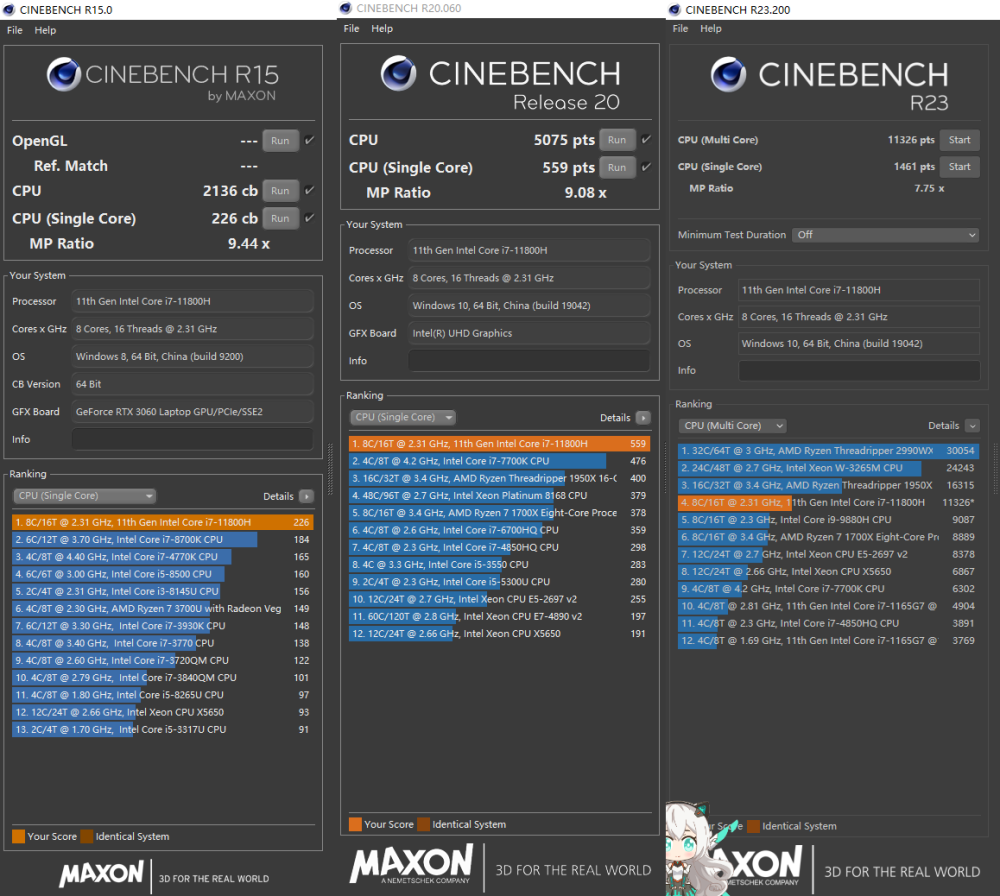Click the Your Score orange swatch in R15
Screen dimensions: 1000x896
(x=18, y=836)
